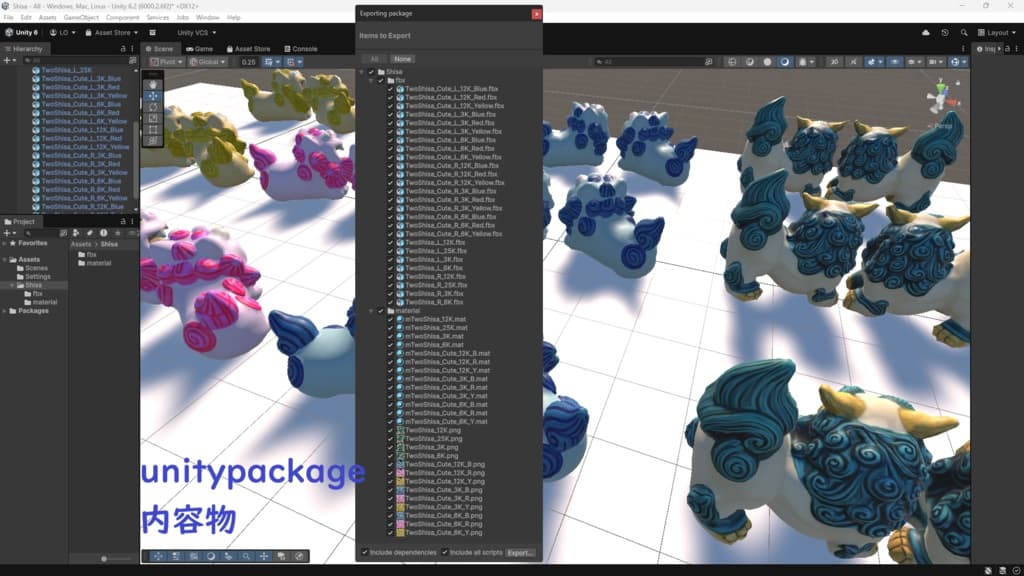Toggle Include dependencies checkbox

click(x=365, y=552)
